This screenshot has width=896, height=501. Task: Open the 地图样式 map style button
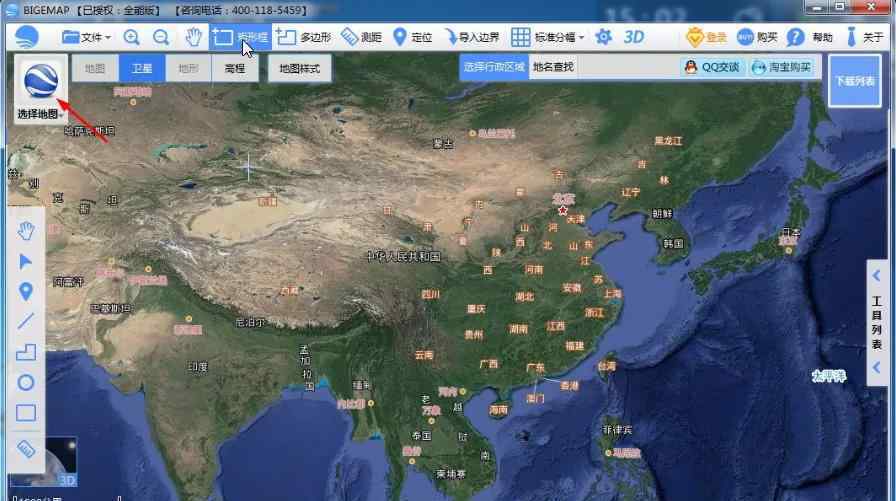299,69
